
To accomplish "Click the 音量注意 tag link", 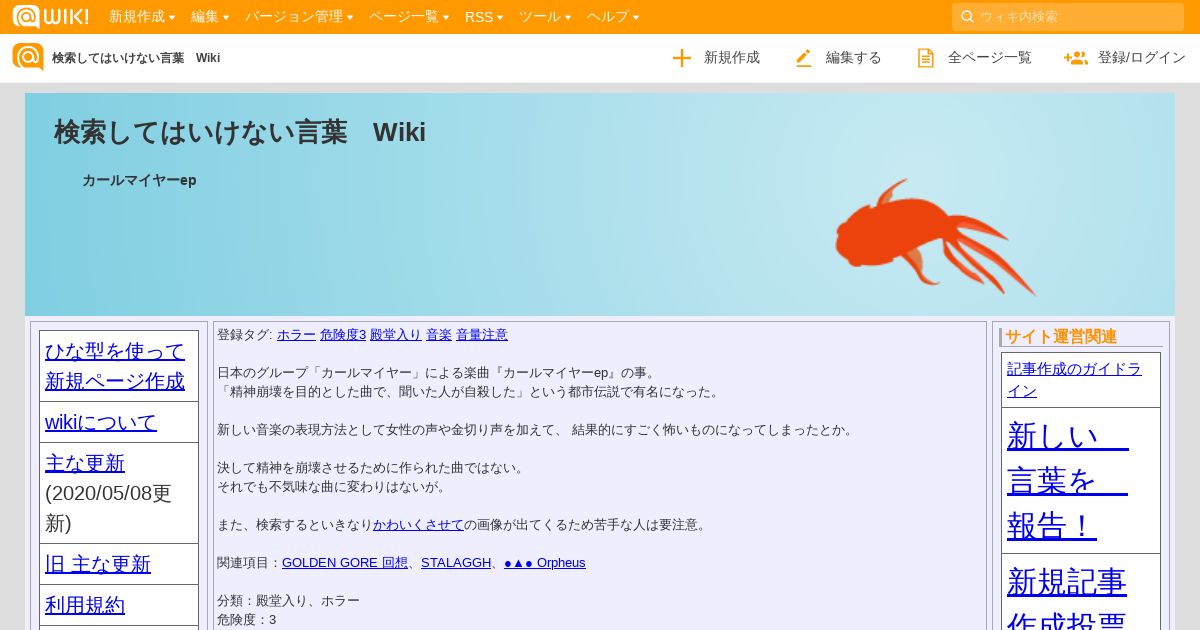I will [x=482, y=335].
